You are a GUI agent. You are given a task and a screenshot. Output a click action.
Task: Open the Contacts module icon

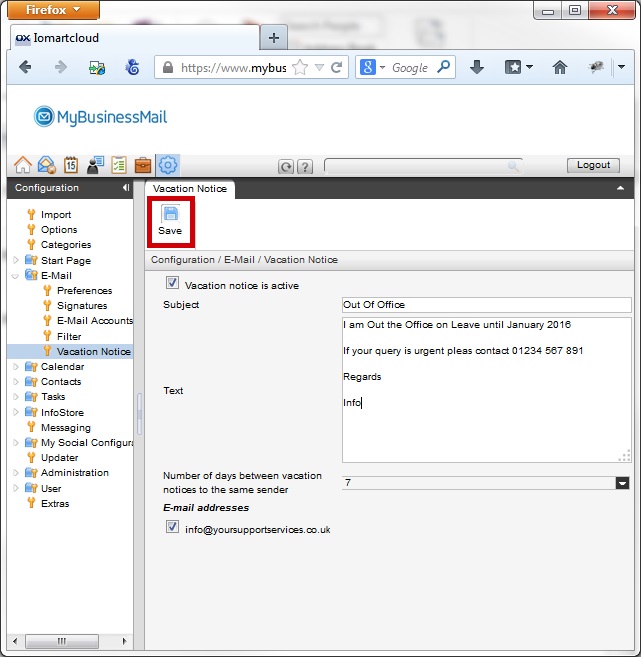(x=95, y=166)
